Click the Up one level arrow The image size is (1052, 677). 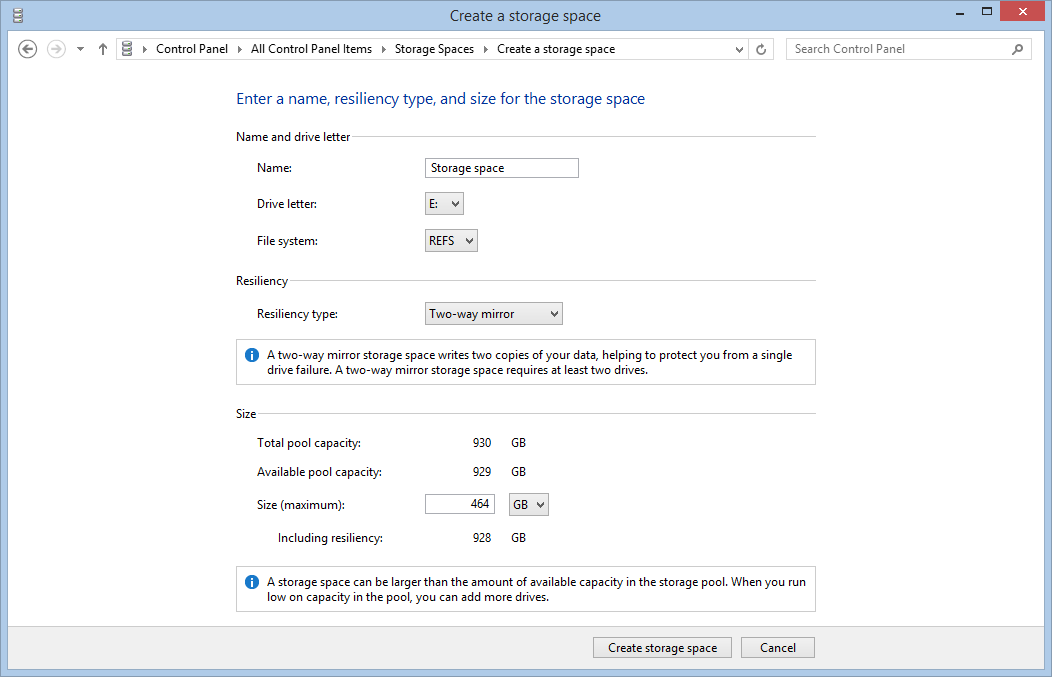click(x=102, y=49)
